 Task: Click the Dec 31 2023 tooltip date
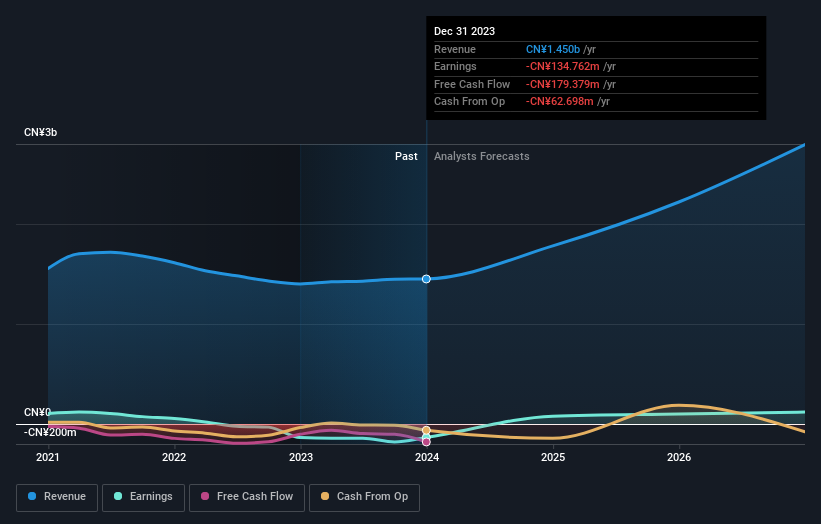click(464, 31)
